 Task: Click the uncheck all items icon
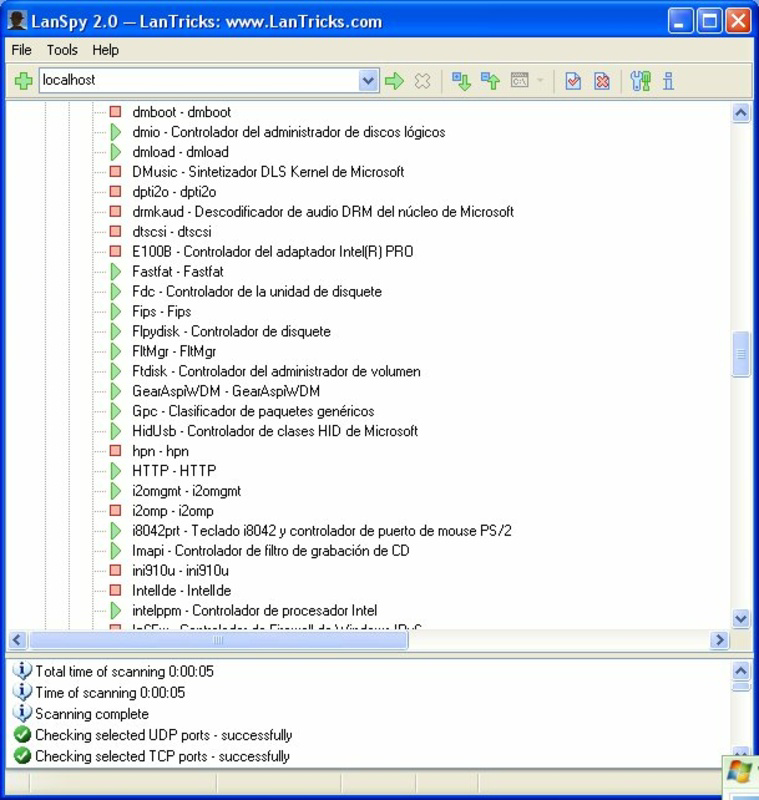click(x=602, y=81)
